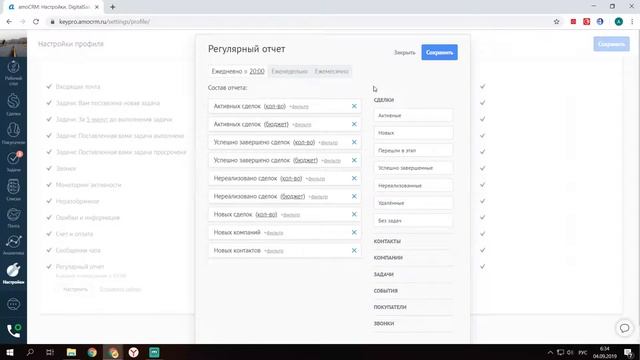
Task: Select the Ежедневно tab
Action: (238, 71)
